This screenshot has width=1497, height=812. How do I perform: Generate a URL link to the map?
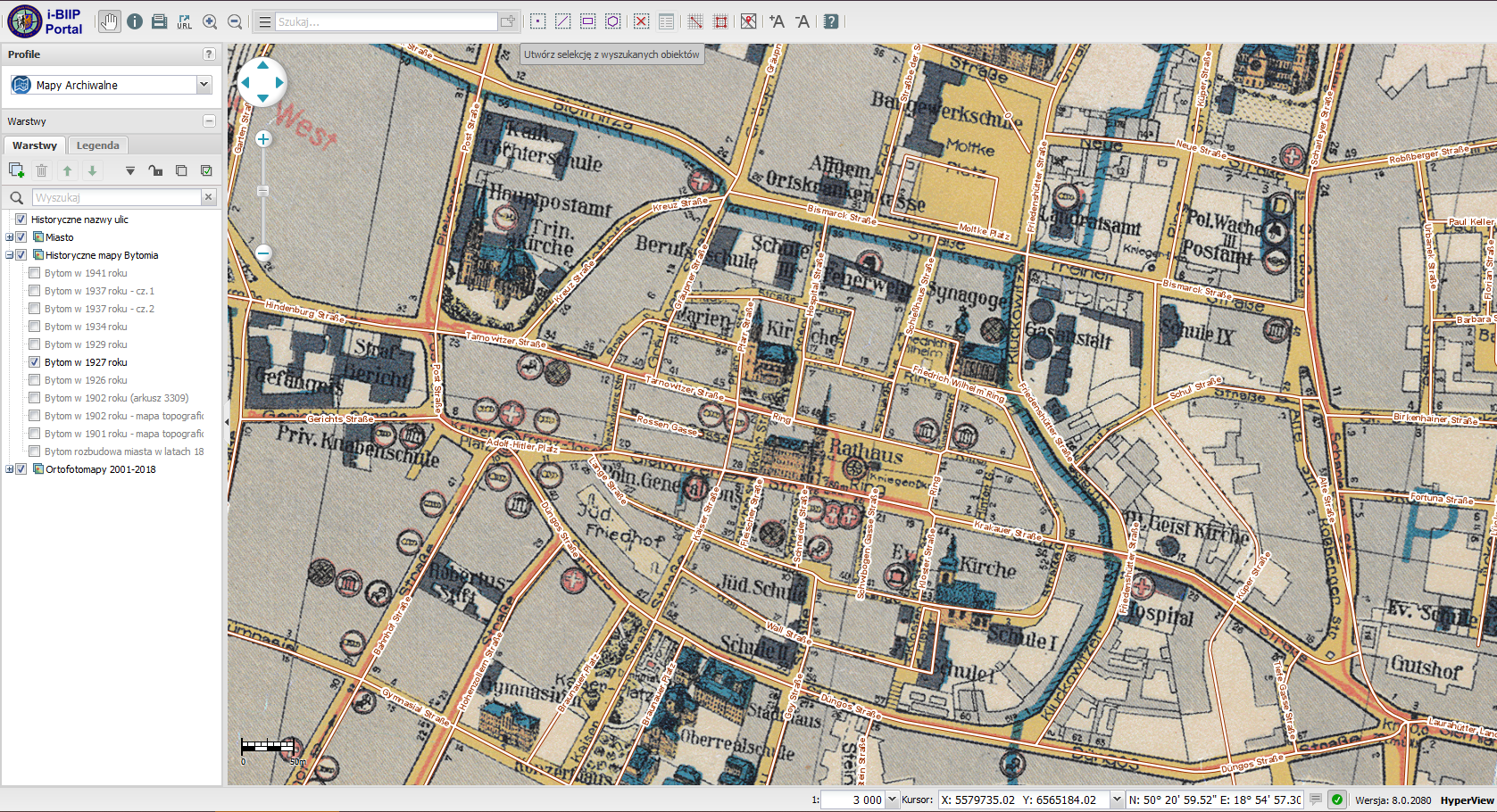185,21
